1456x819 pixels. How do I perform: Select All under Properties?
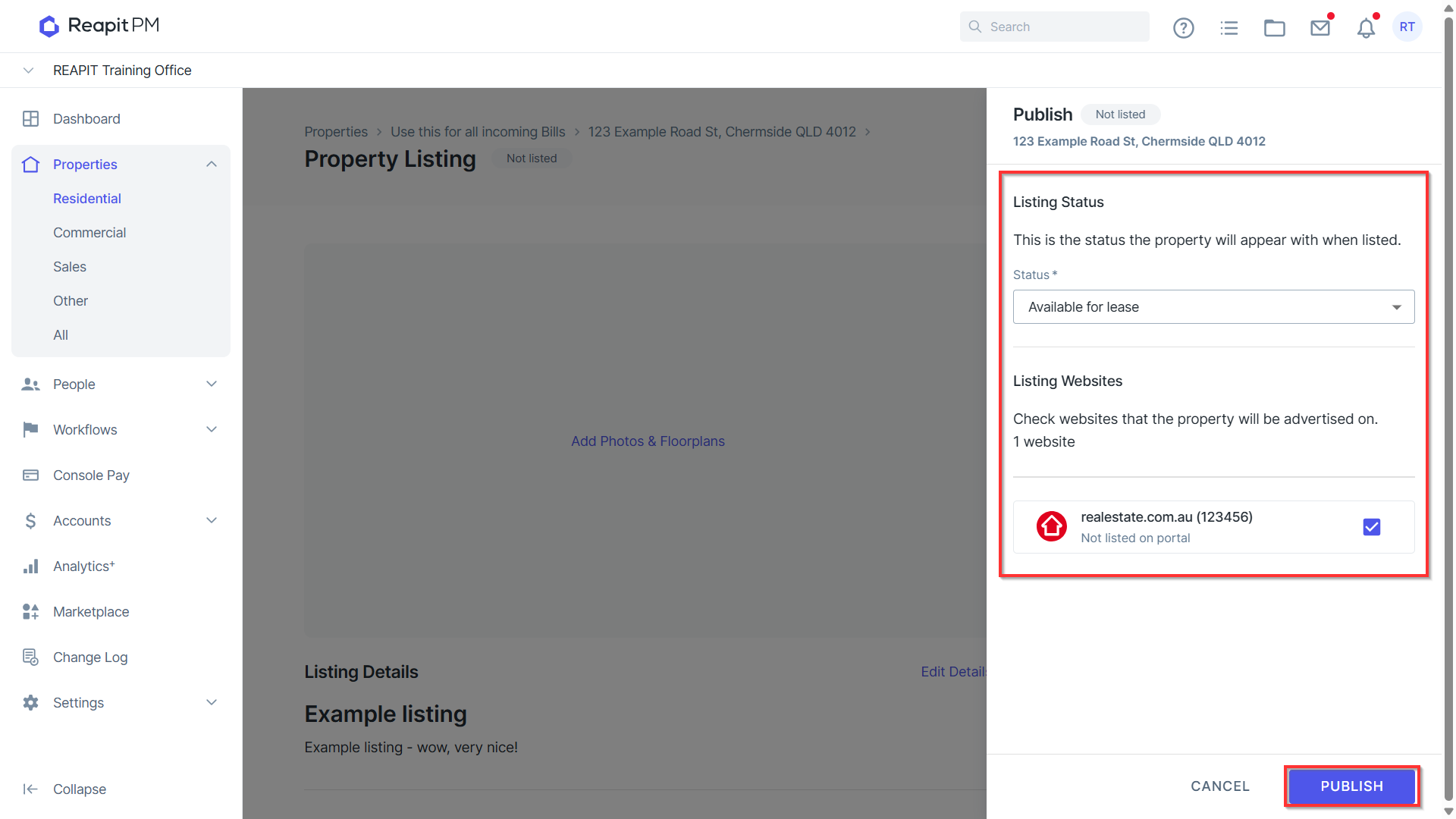(61, 335)
